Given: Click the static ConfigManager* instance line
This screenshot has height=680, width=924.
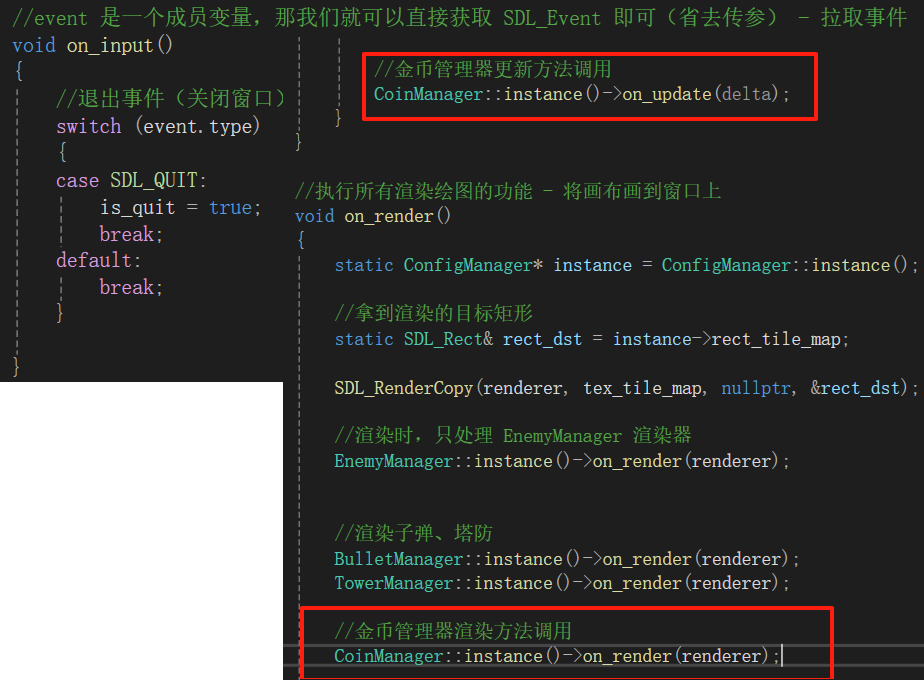Looking at the screenshot, I should (x=626, y=265).
